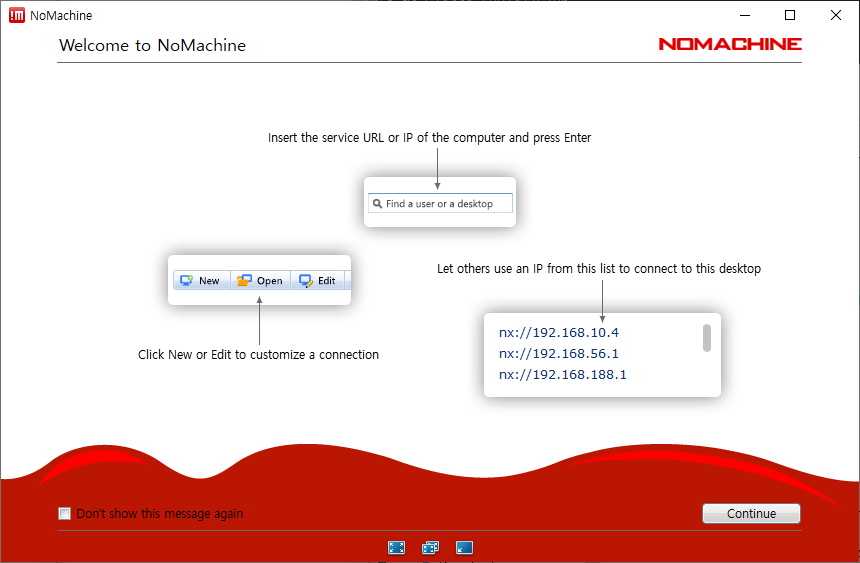Click "Click New or Edit to customize a connection" text
Image resolution: width=860 pixels, height=563 pixels.
(x=258, y=354)
